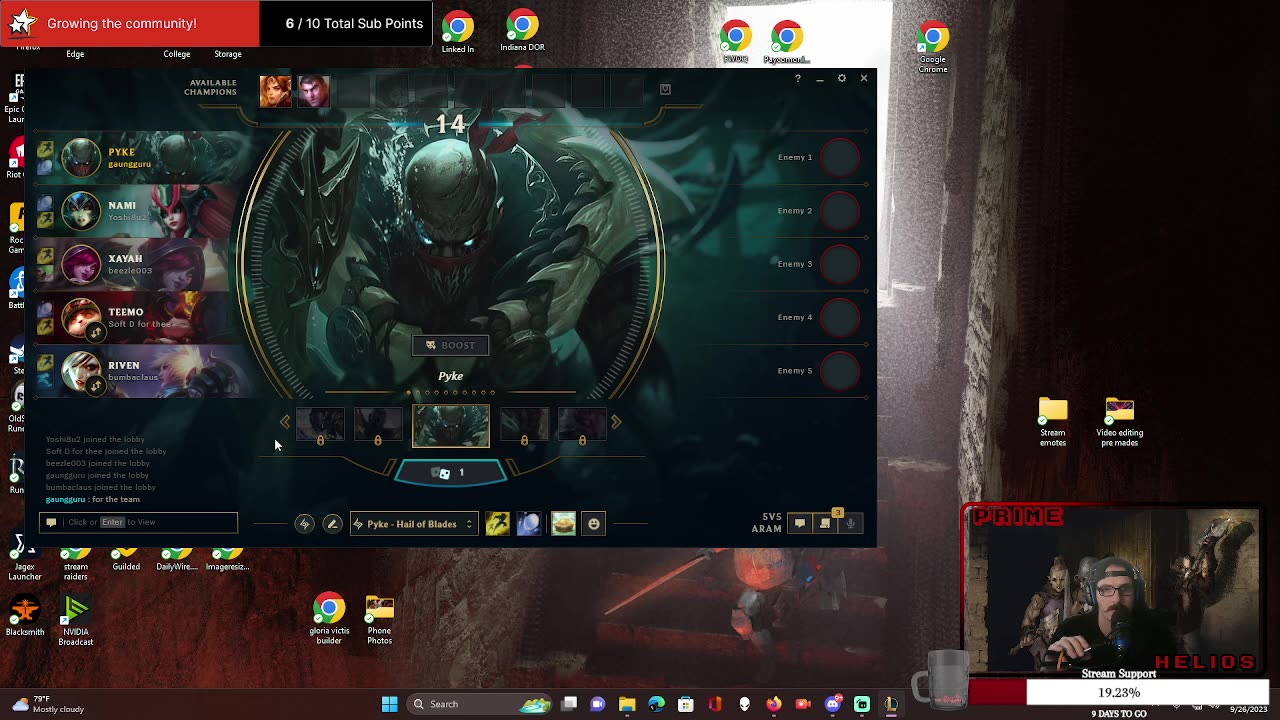Click the reroll dice button
The width and height of the screenshot is (1280, 720).
451,473
